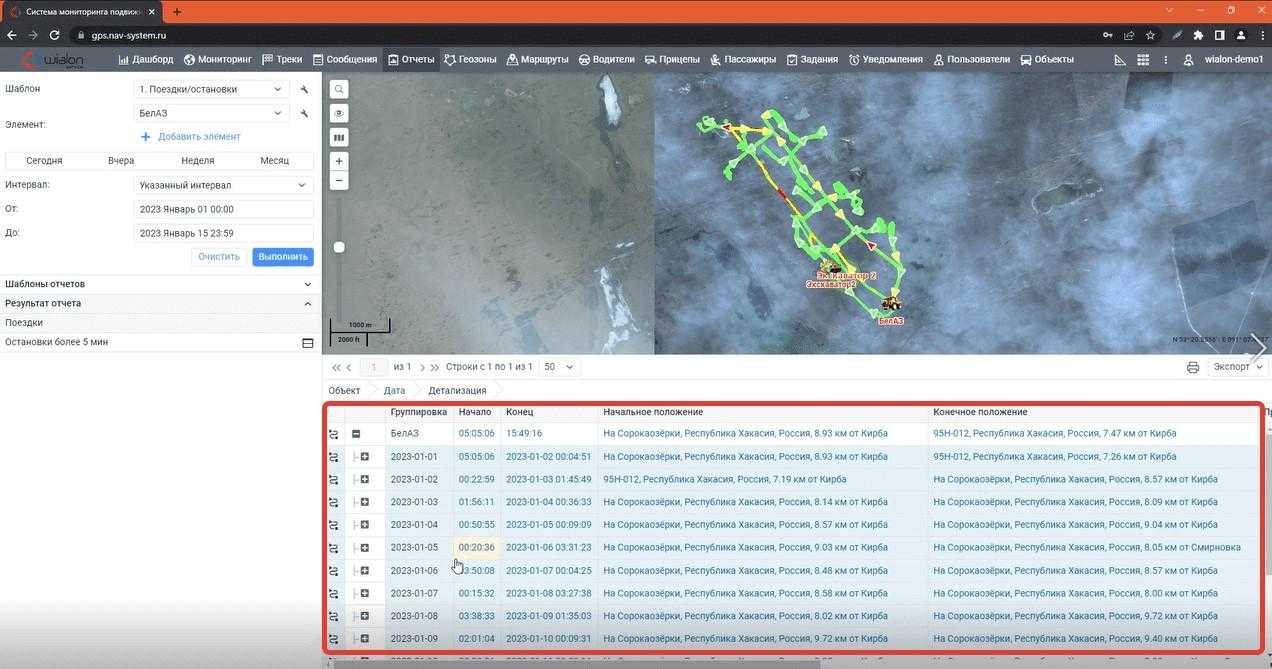
Task: Select the Неделя period
Action: tap(198, 160)
